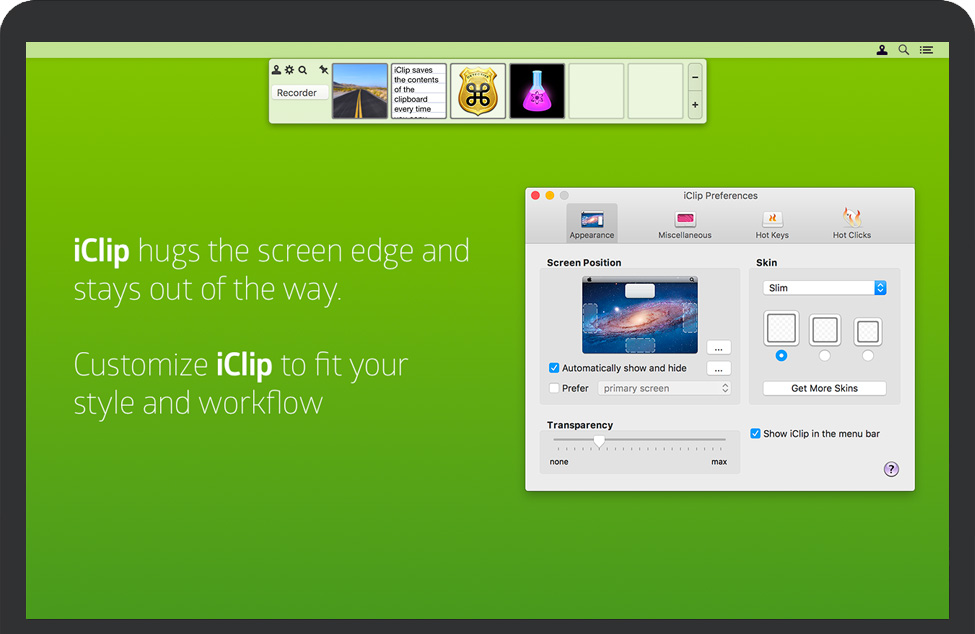Click the Get More Skins button
Viewport: 975px width, 634px height.
[824, 388]
